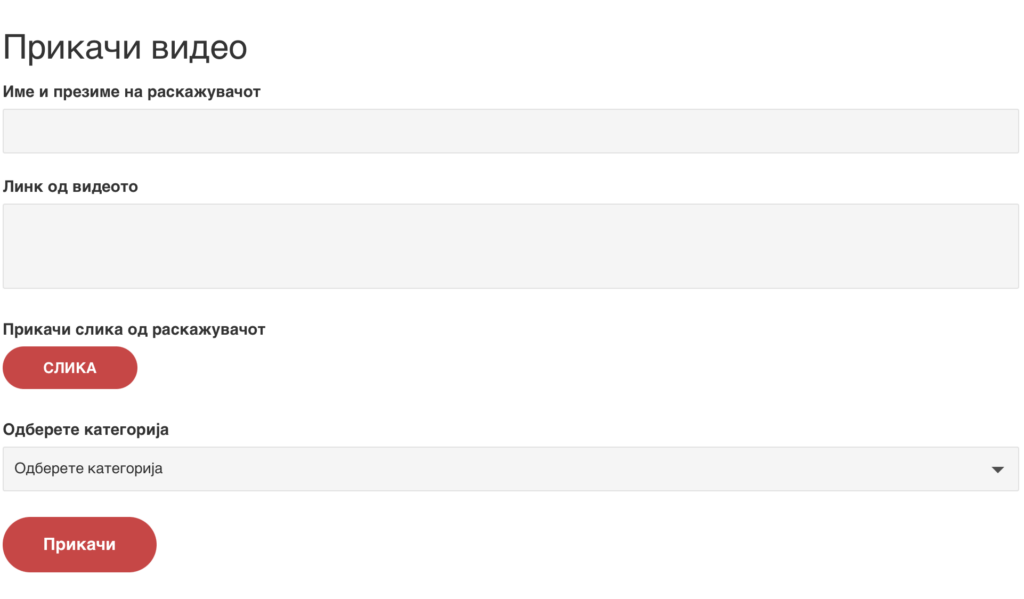Viewport: 1024px width, 599px height.
Task: Expand the category select box
Action: click(x=510, y=469)
